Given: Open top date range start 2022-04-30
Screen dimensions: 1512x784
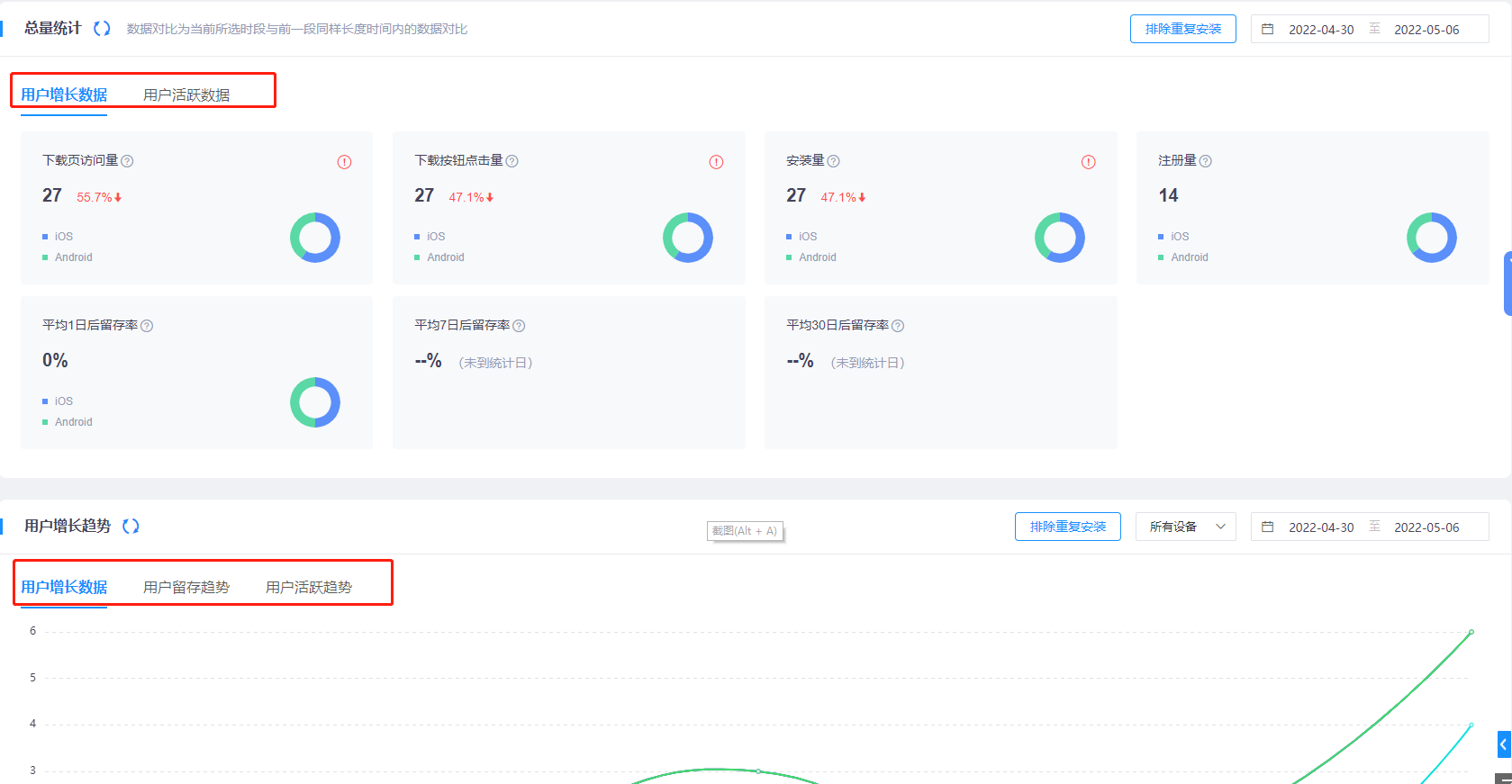Looking at the screenshot, I should (x=1320, y=30).
